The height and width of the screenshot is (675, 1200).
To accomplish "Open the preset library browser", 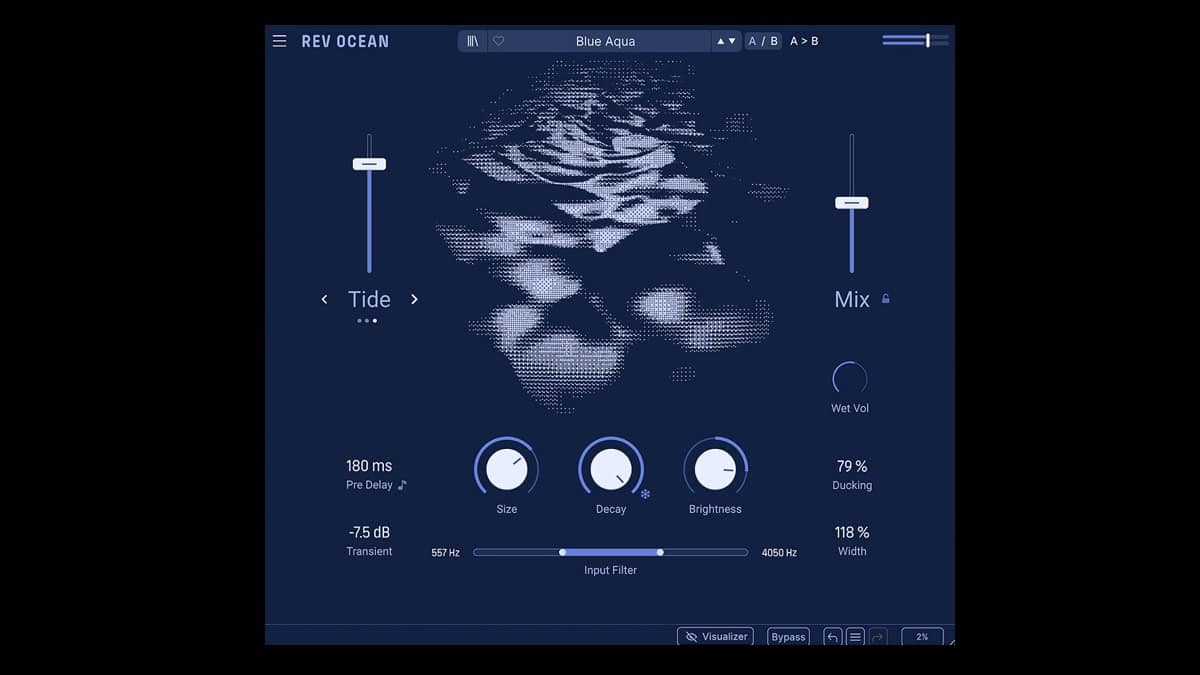I will (x=473, y=41).
